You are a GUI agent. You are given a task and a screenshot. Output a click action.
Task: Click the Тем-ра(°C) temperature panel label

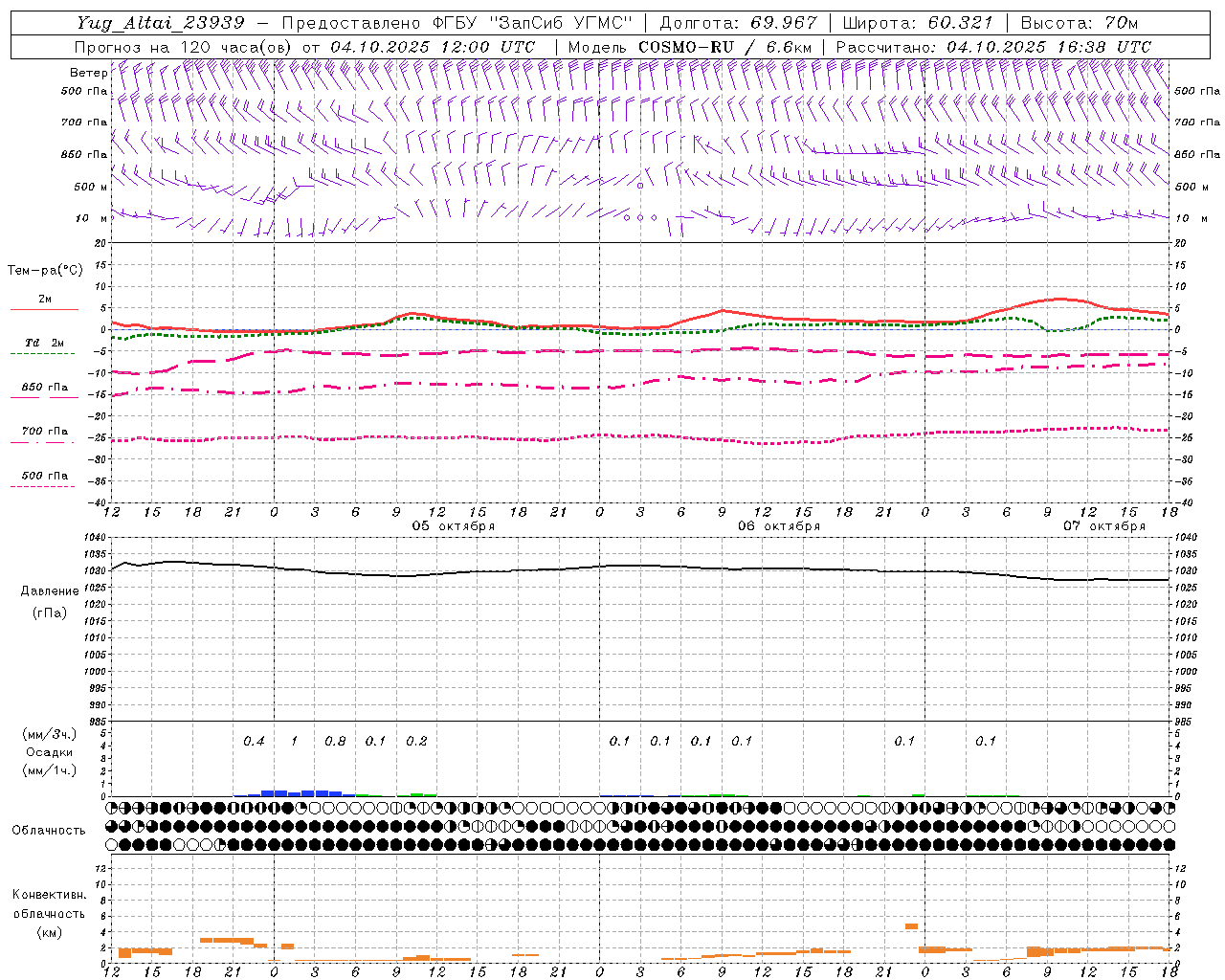click(45, 271)
